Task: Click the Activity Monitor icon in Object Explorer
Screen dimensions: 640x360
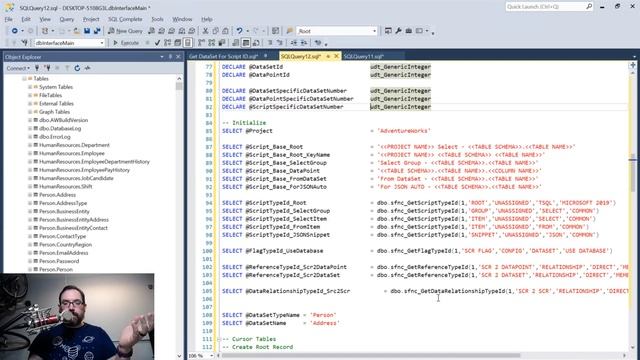Action: 87,68
